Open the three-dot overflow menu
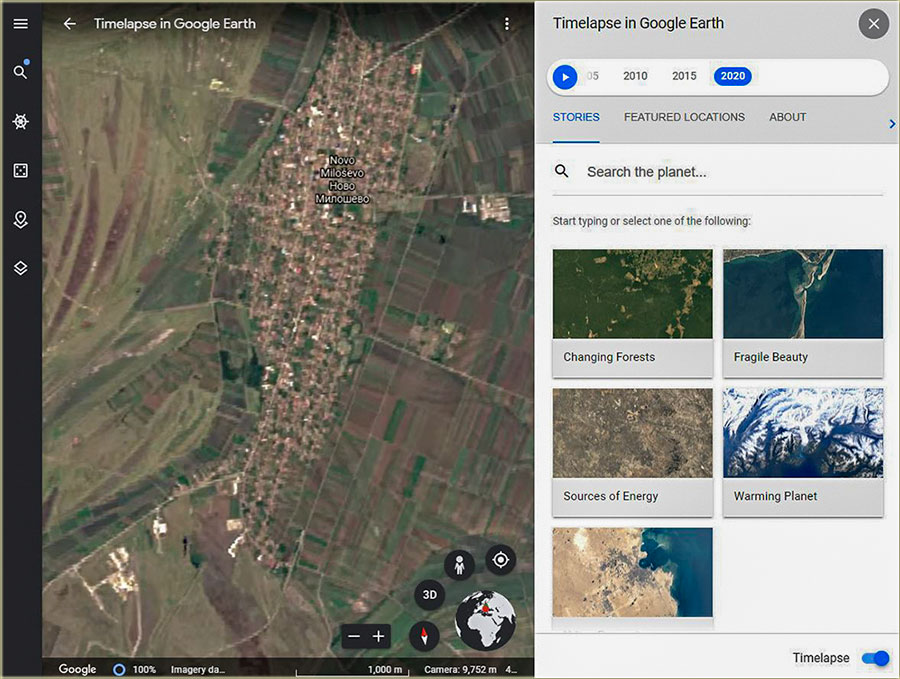 [x=506, y=23]
